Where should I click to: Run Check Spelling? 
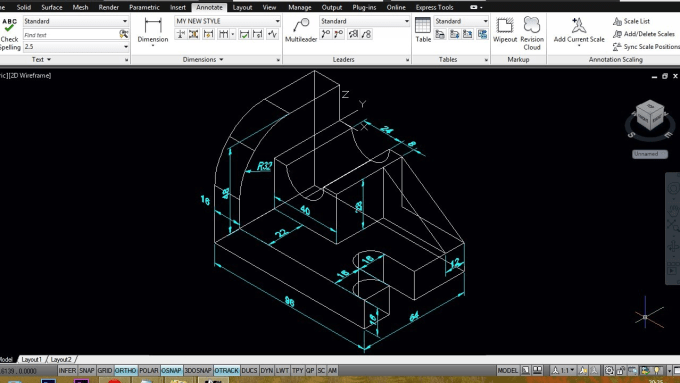point(9,25)
